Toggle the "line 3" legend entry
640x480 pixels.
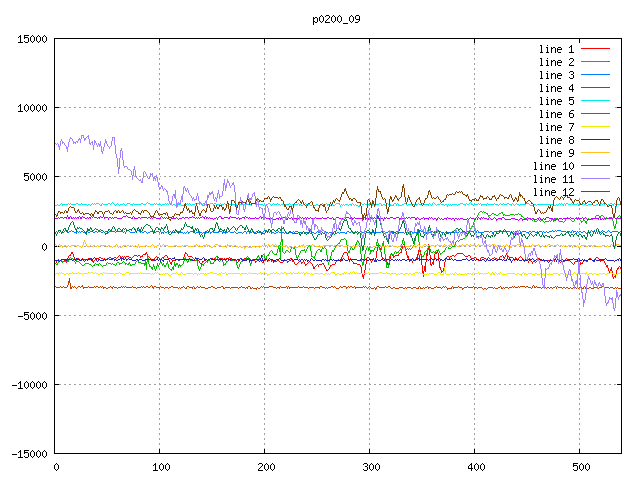click(557, 75)
